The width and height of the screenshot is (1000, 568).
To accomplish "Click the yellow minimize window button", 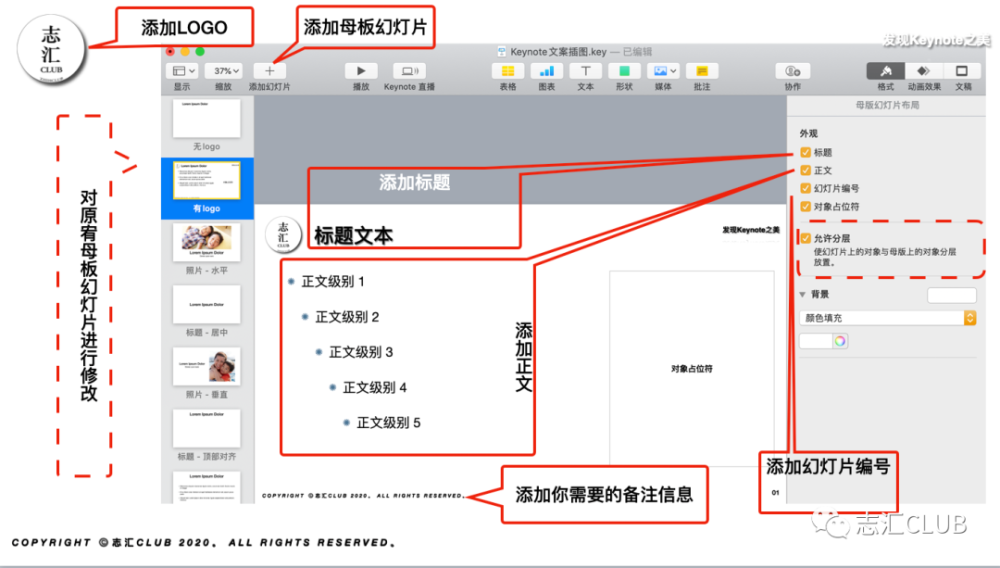I will 185,52.
